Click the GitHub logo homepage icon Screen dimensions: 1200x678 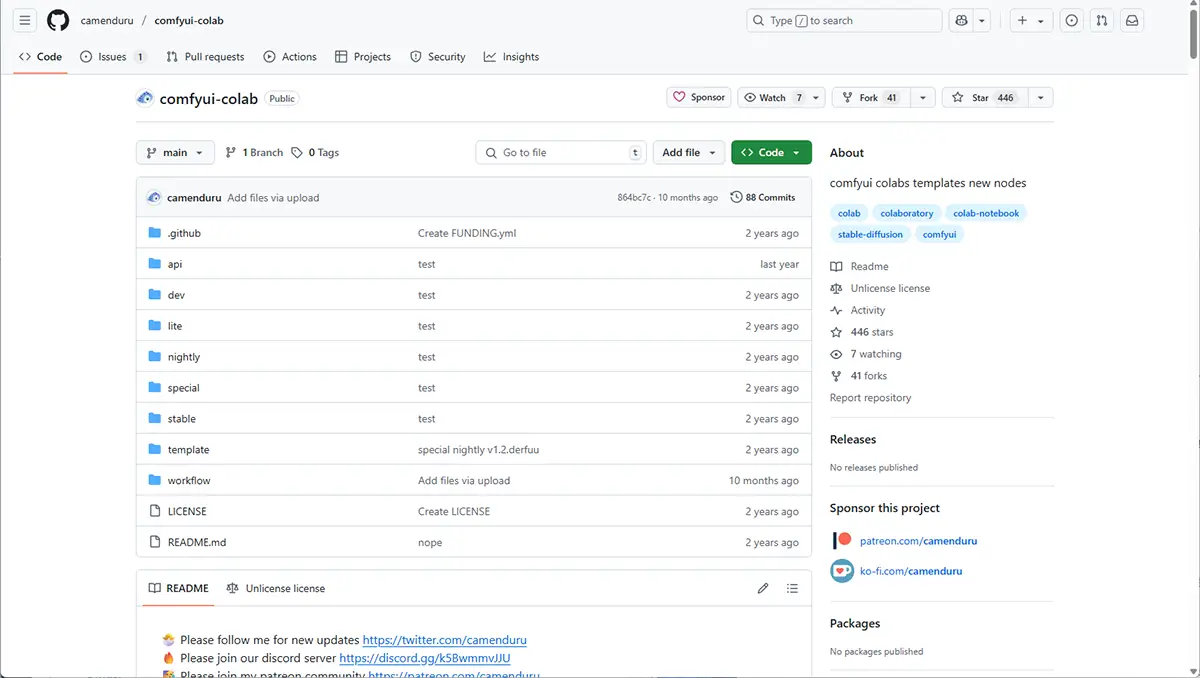pyautogui.click(x=58, y=20)
